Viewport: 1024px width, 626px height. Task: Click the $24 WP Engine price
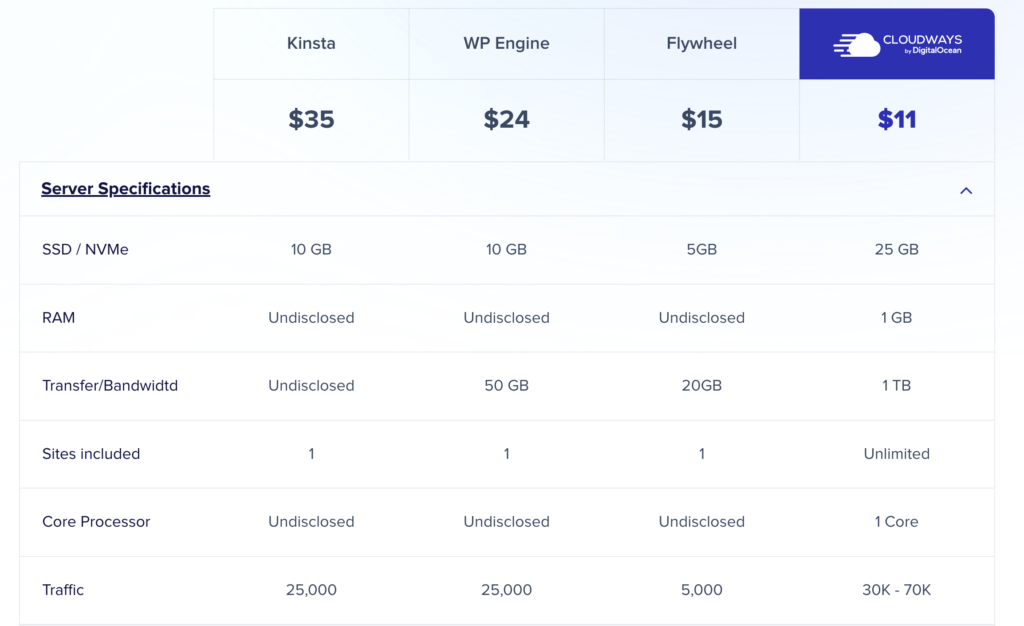(506, 120)
